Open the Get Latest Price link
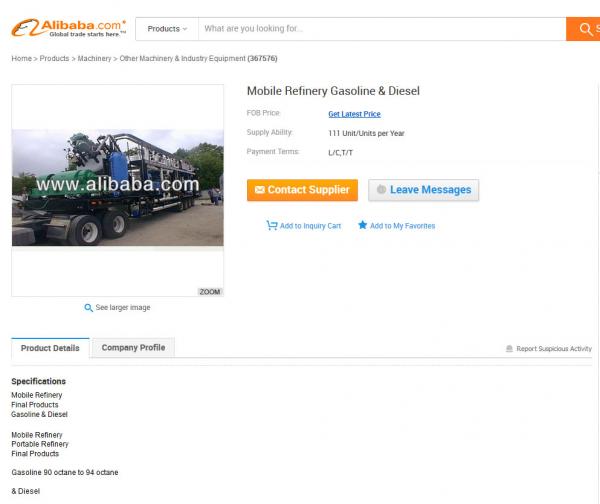This screenshot has width=600, height=504. [x=354, y=114]
